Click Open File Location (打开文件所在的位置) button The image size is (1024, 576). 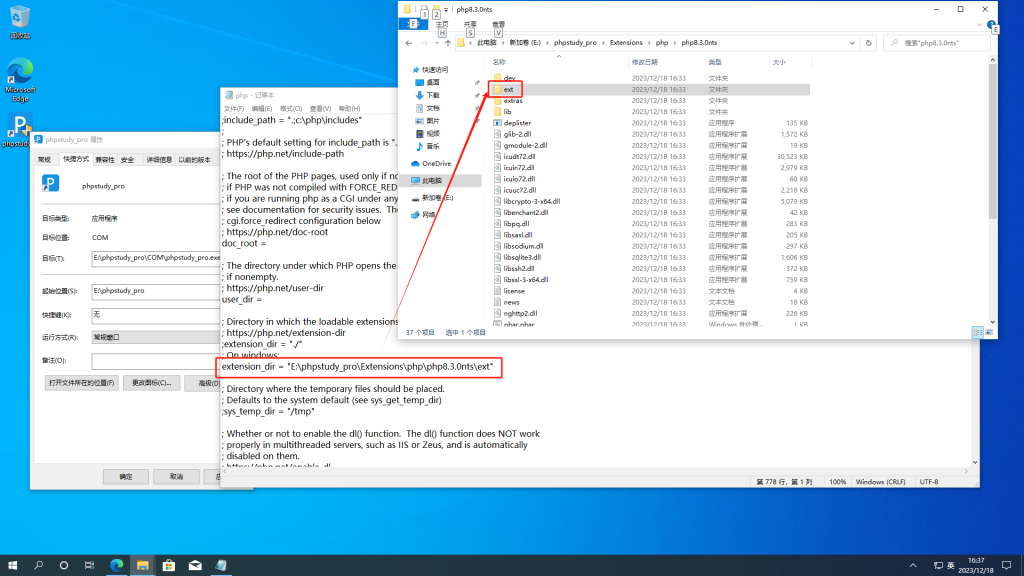[82, 383]
